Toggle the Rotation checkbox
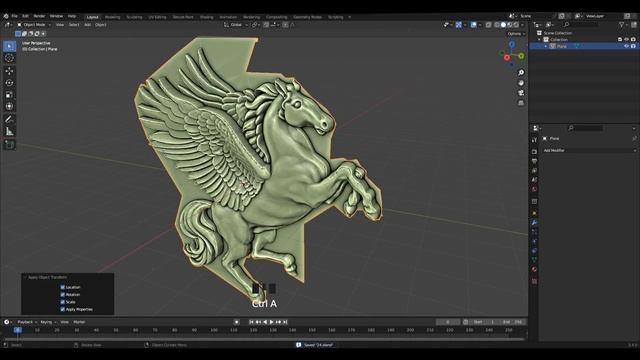Image resolution: width=640 pixels, height=360 pixels. [62, 295]
